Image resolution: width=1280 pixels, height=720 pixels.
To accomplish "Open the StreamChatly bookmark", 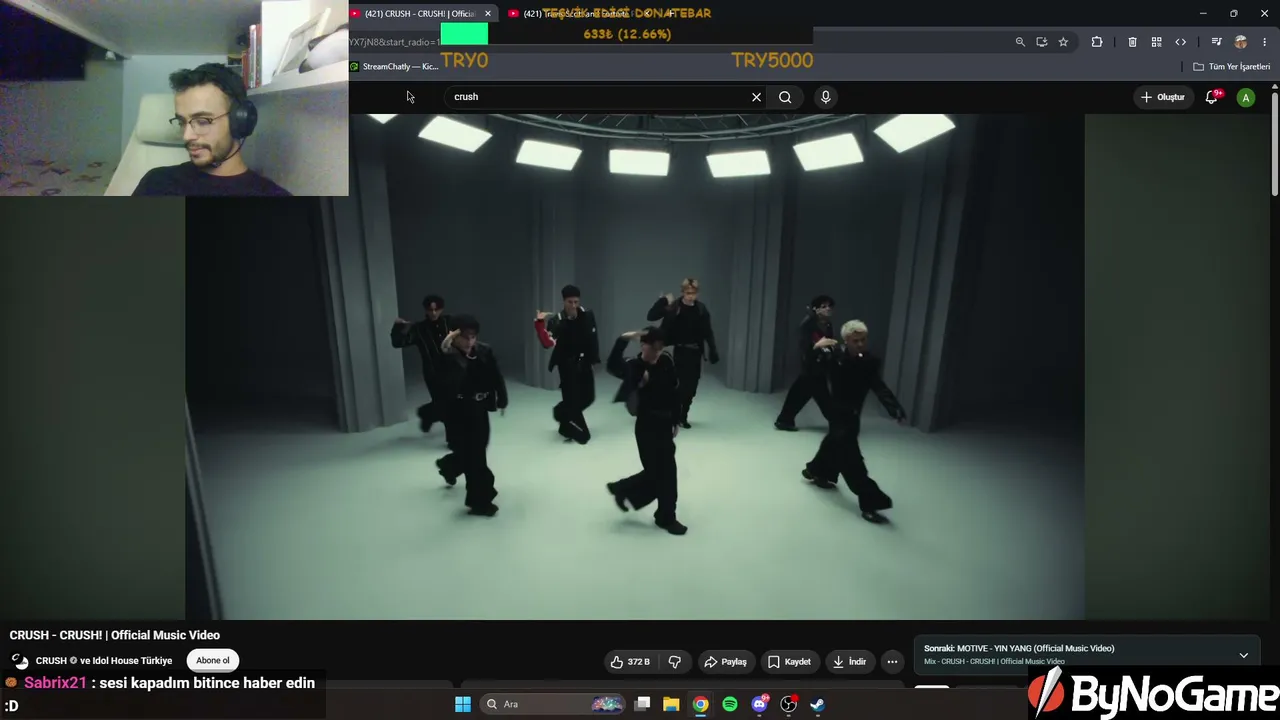I will (394, 67).
